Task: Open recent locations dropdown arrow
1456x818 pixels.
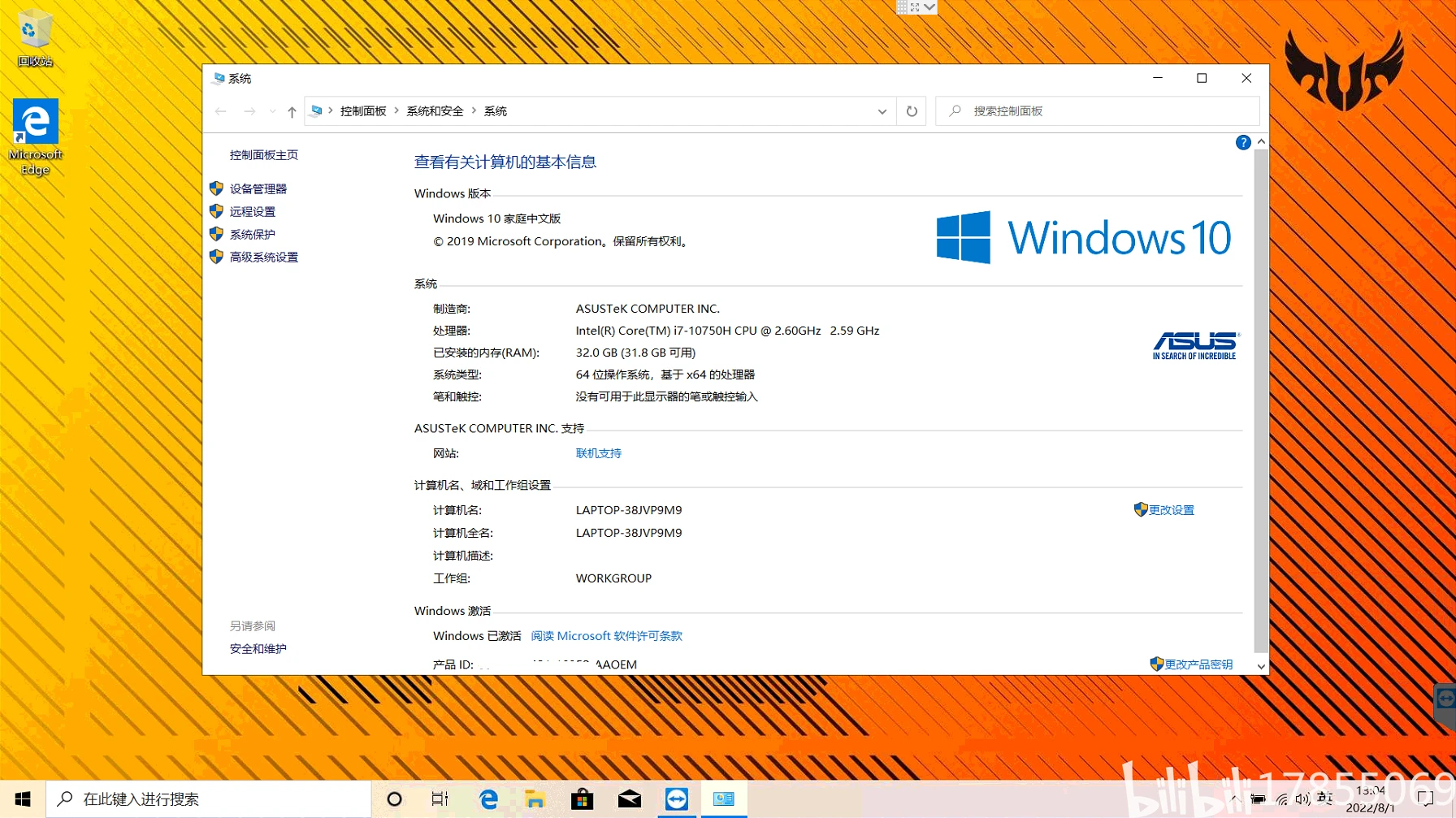Action: [x=272, y=111]
